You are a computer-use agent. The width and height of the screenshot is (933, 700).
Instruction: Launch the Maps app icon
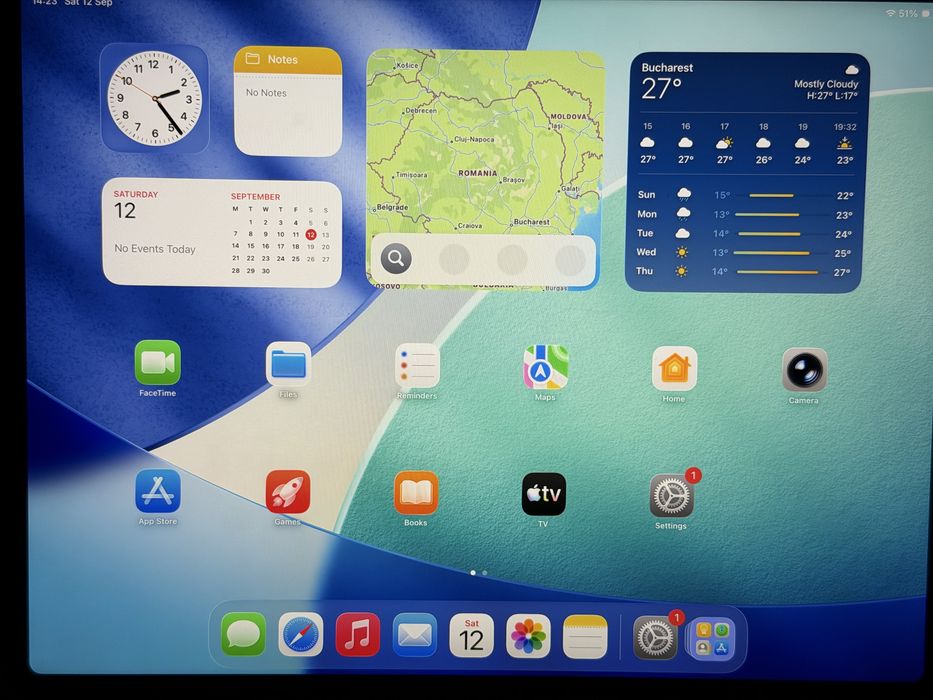click(x=546, y=367)
